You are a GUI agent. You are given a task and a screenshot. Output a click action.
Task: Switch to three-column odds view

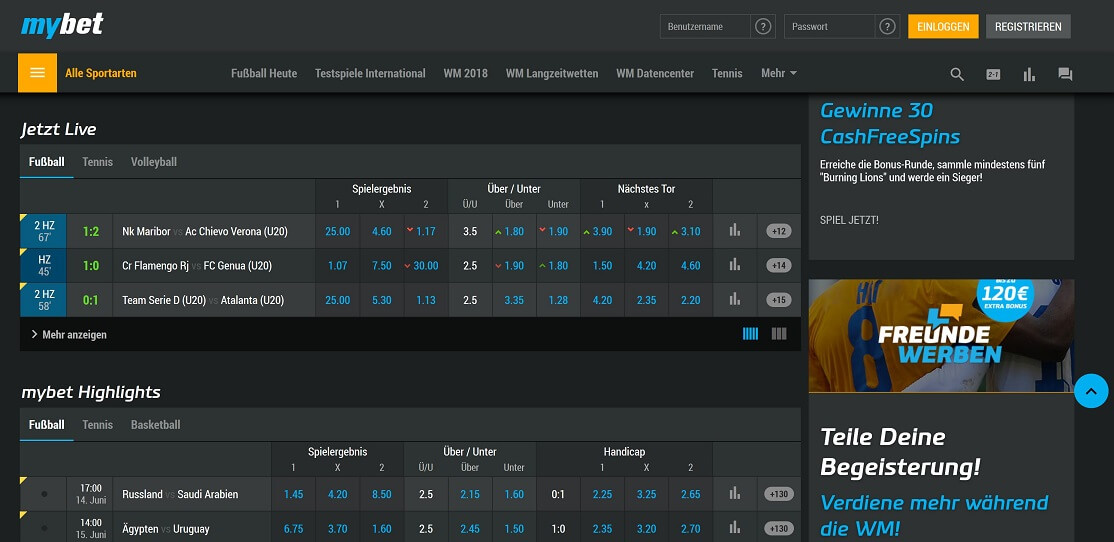pyautogui.click(x=779, y=334)
